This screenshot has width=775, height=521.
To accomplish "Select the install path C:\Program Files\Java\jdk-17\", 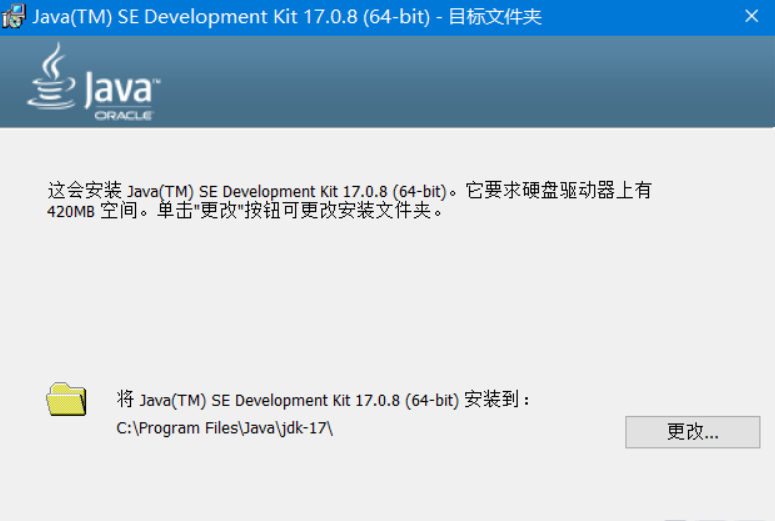I will 224,428.
